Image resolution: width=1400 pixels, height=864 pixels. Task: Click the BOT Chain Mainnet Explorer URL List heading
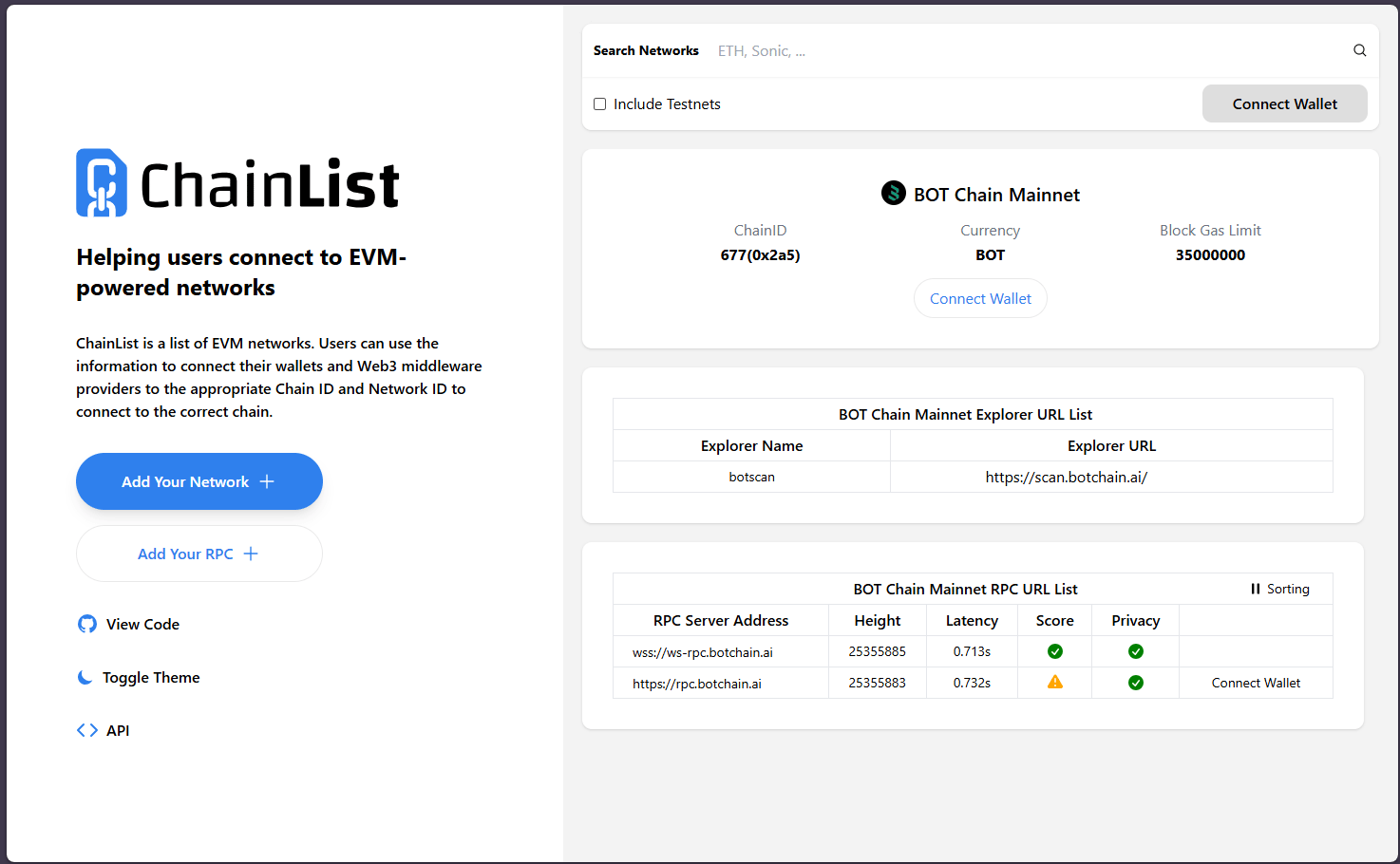pyautogui.click(x=965, y=414)
